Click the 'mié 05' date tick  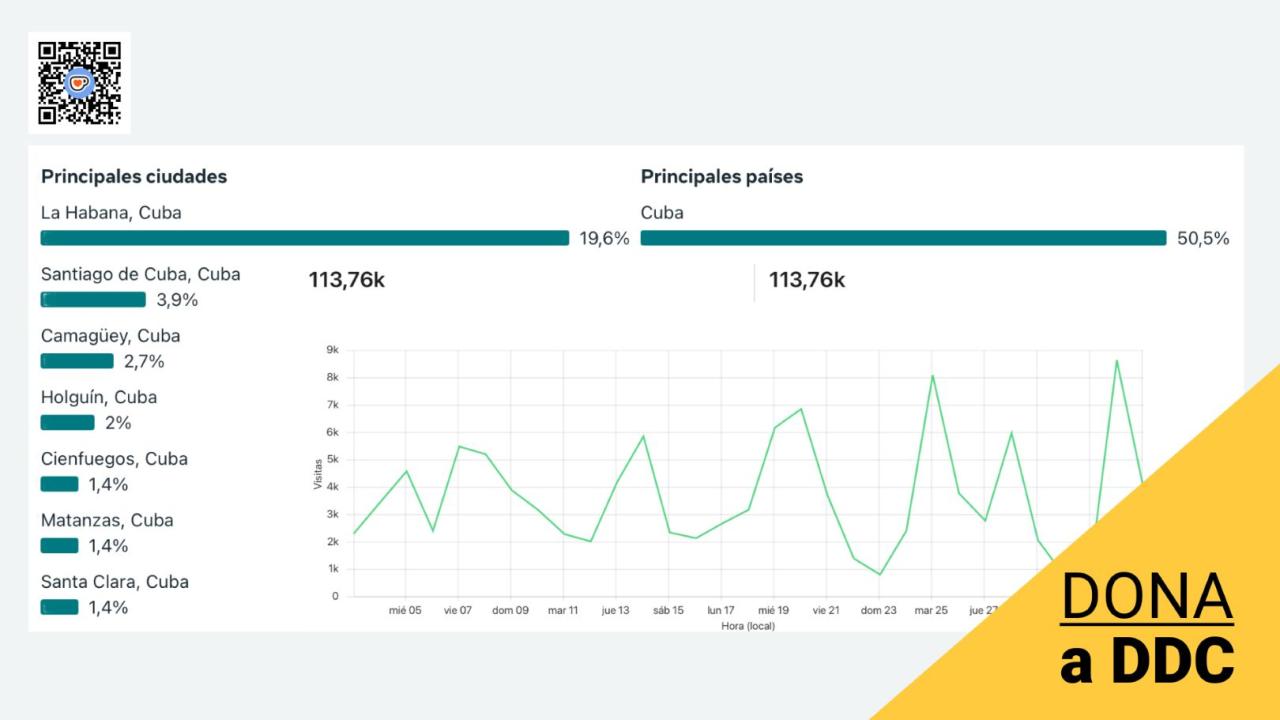pyautogui.click(x=405, y=610)
